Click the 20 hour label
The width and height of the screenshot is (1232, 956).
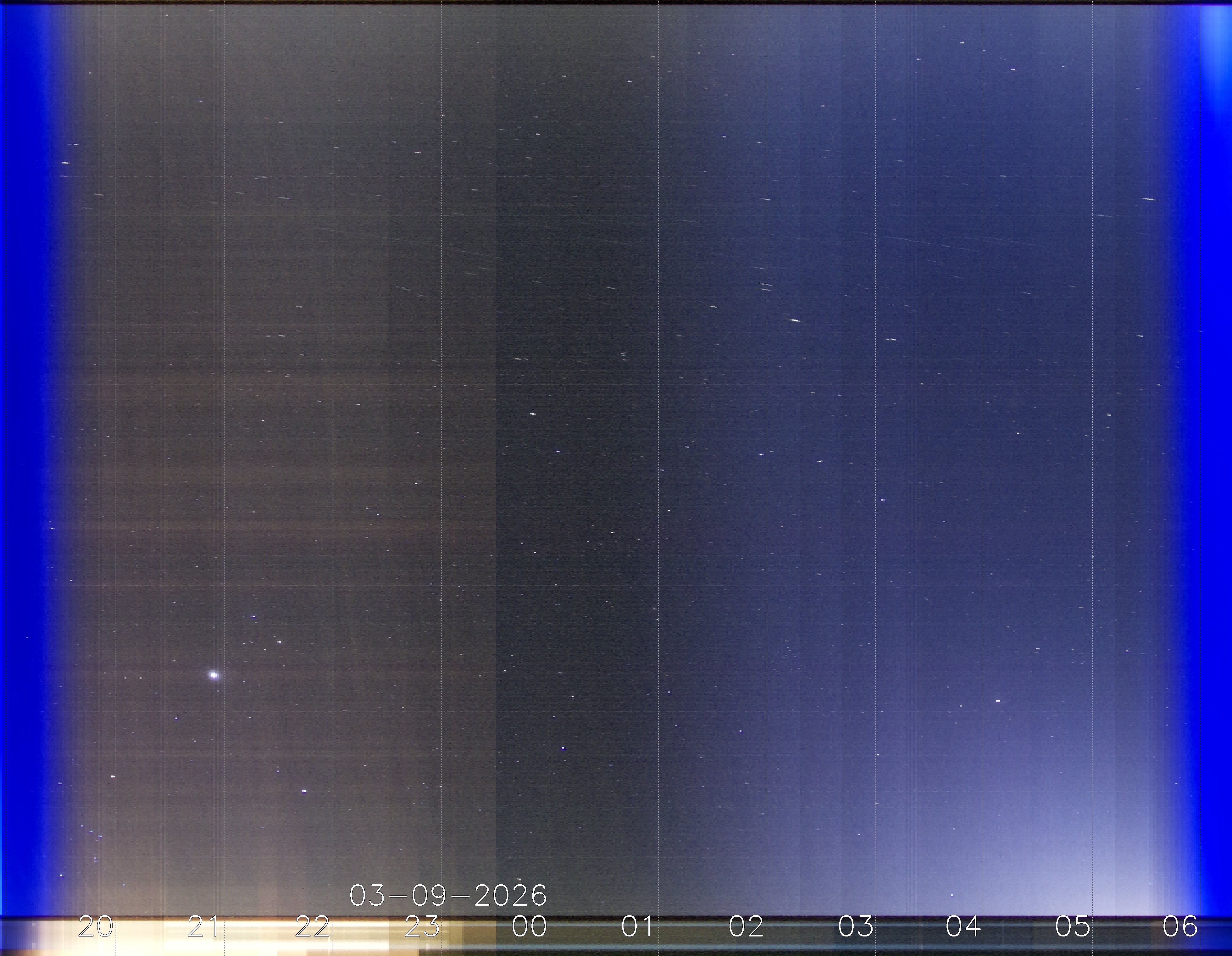95,926
